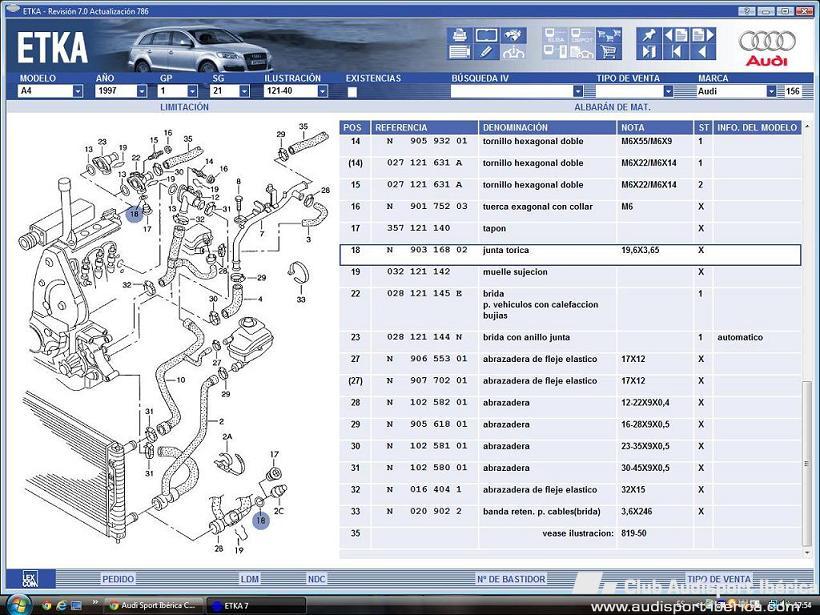Launch Internet Explorer from quick launch
820x615 pixels.
pyautogui.click(x=61, y=606)
